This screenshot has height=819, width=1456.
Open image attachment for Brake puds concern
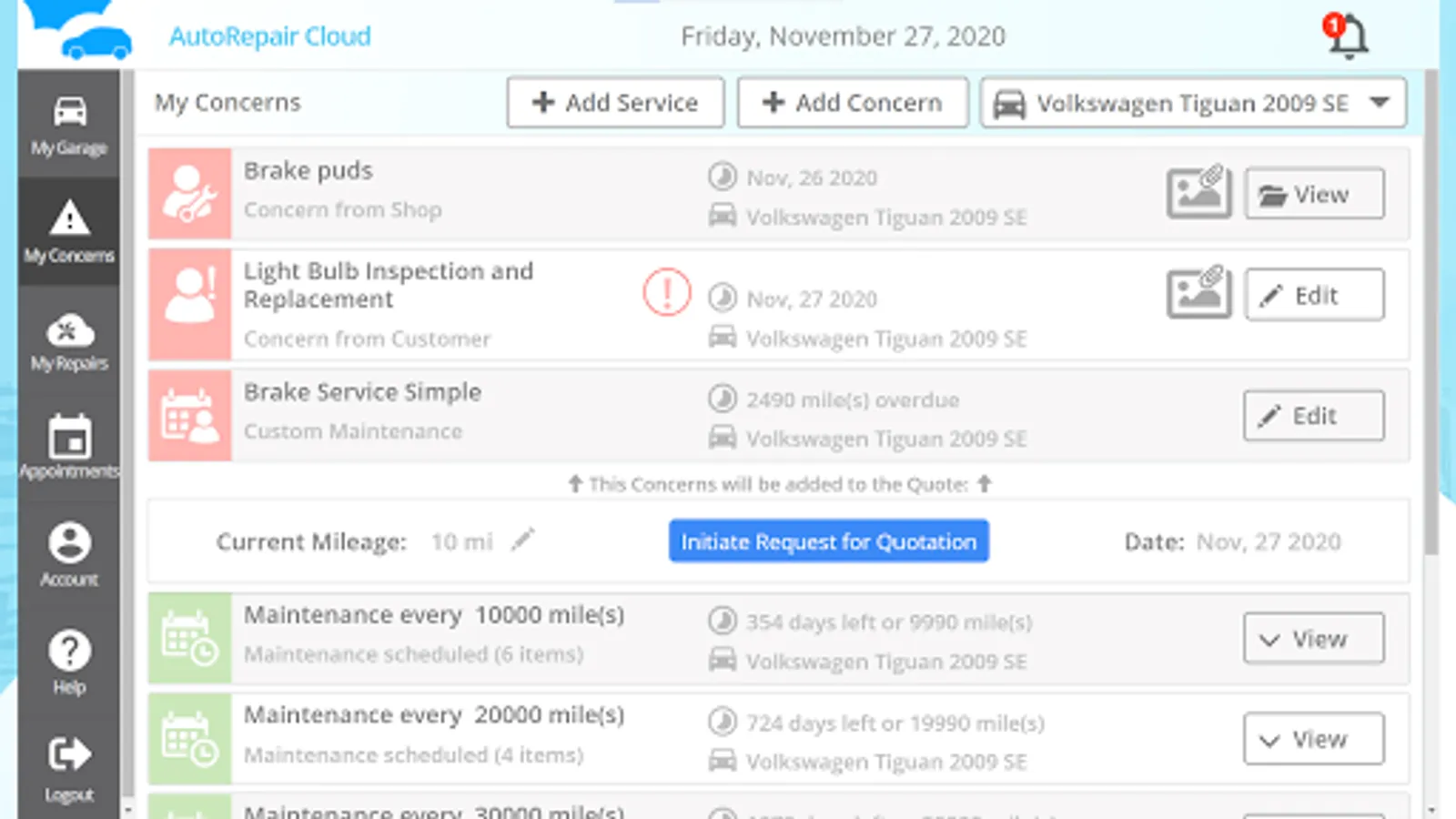1198,192
